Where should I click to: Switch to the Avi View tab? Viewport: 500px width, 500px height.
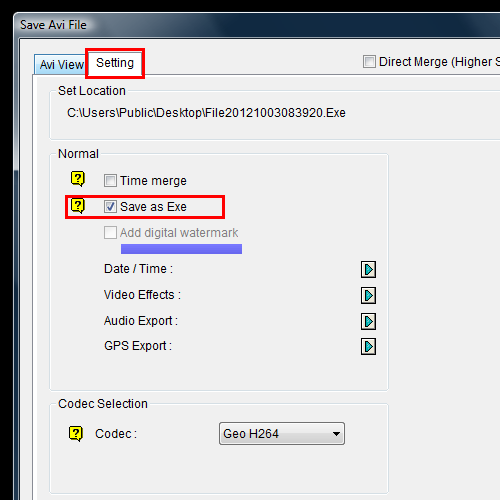(x=61, y=64)
